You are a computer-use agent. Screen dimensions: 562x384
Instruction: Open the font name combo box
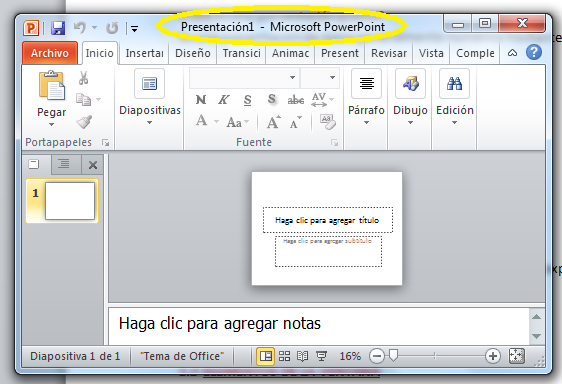pyautogui.click(x=245, y=78)
